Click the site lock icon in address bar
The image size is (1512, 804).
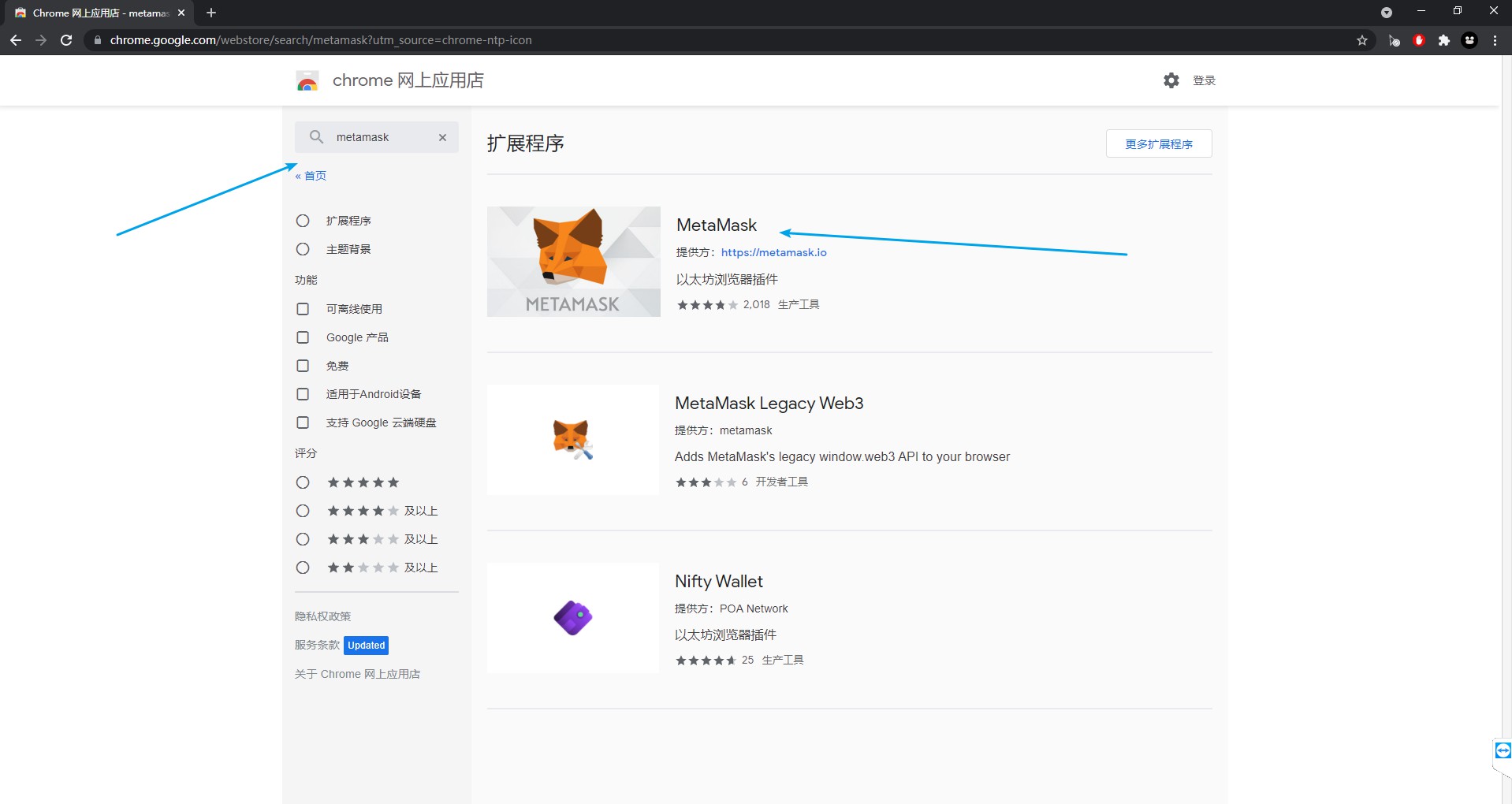[x=98, y=40]
